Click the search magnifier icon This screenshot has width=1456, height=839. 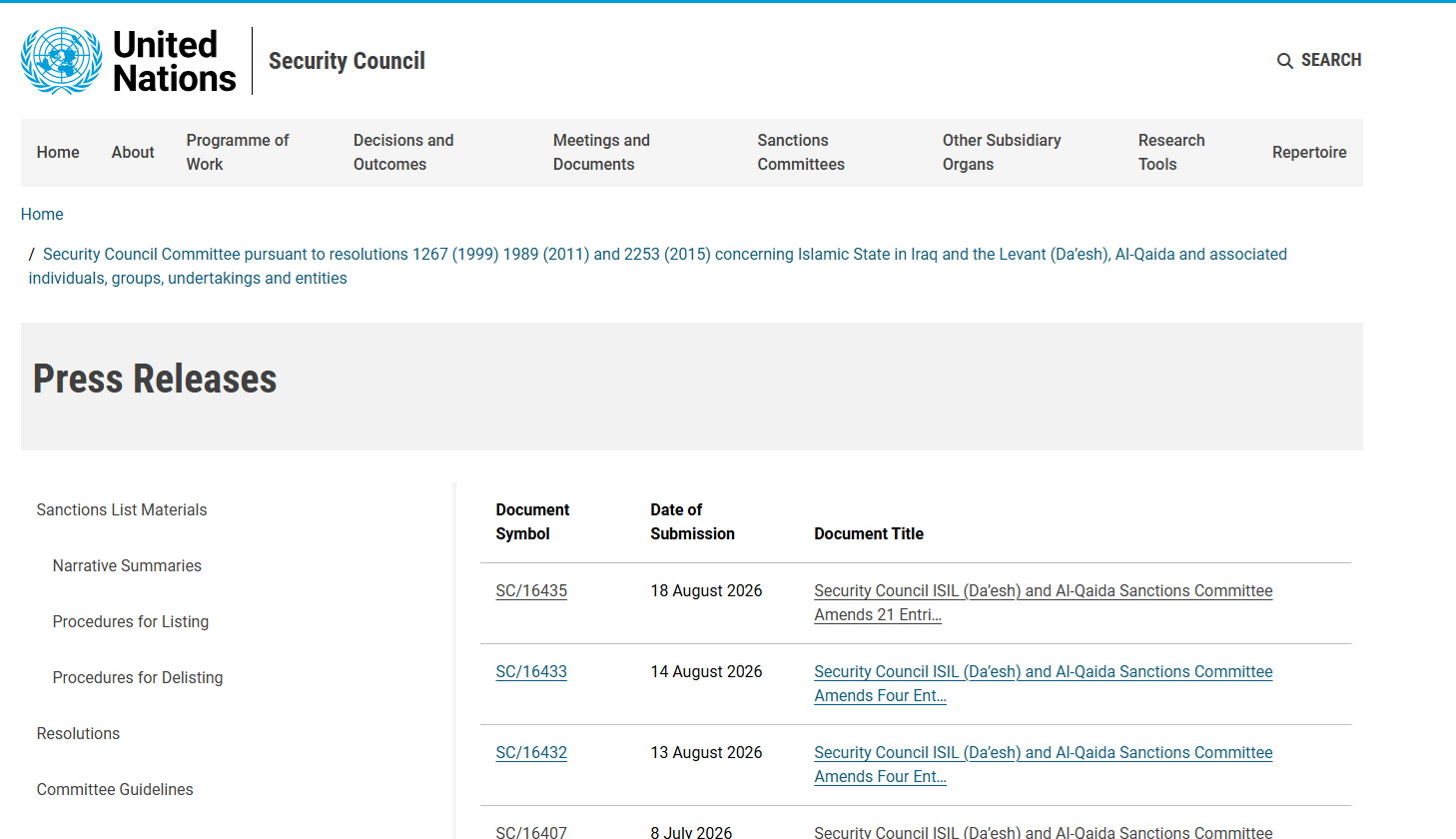pos(1285,61)
